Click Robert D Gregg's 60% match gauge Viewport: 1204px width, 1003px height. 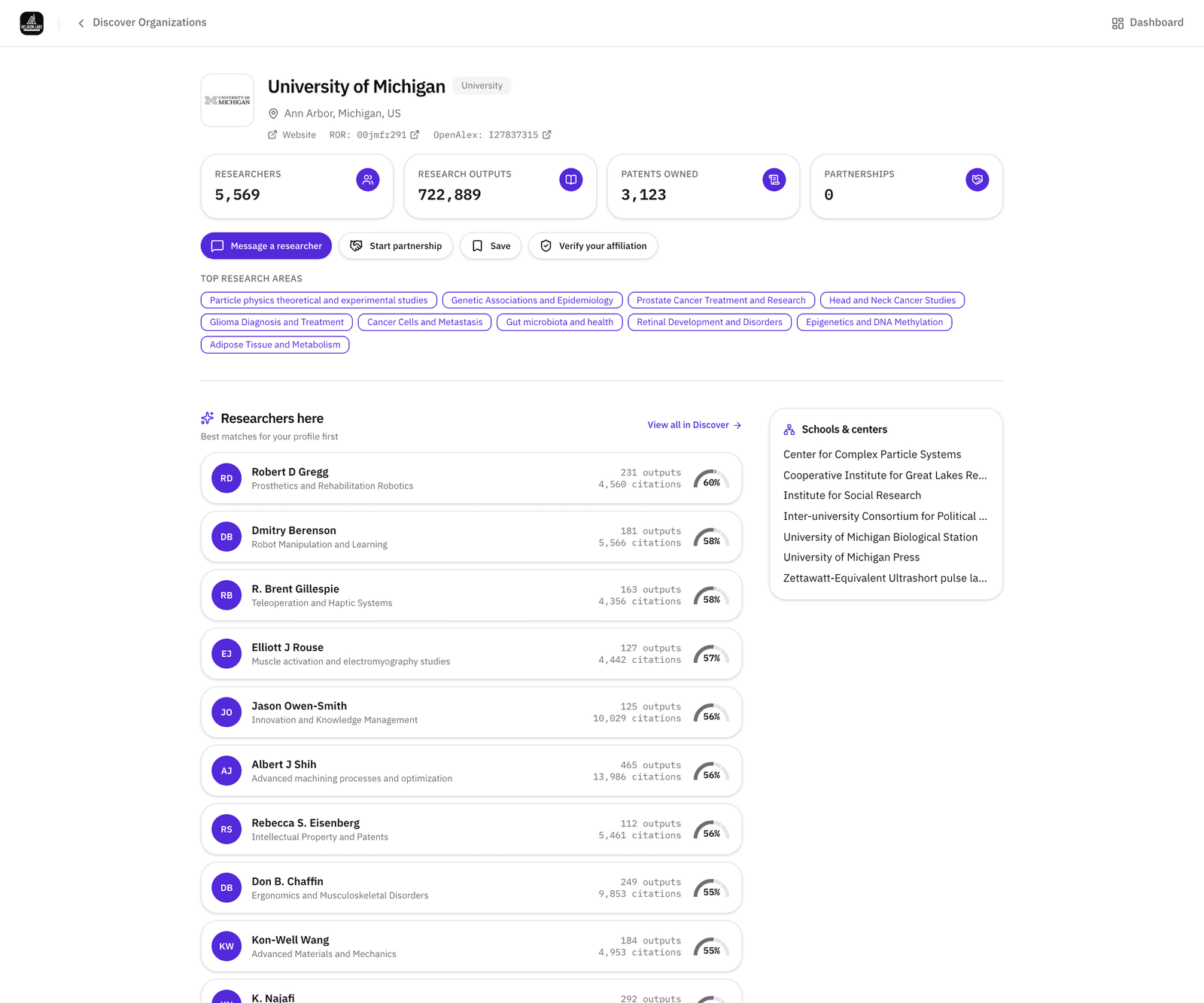711,479
